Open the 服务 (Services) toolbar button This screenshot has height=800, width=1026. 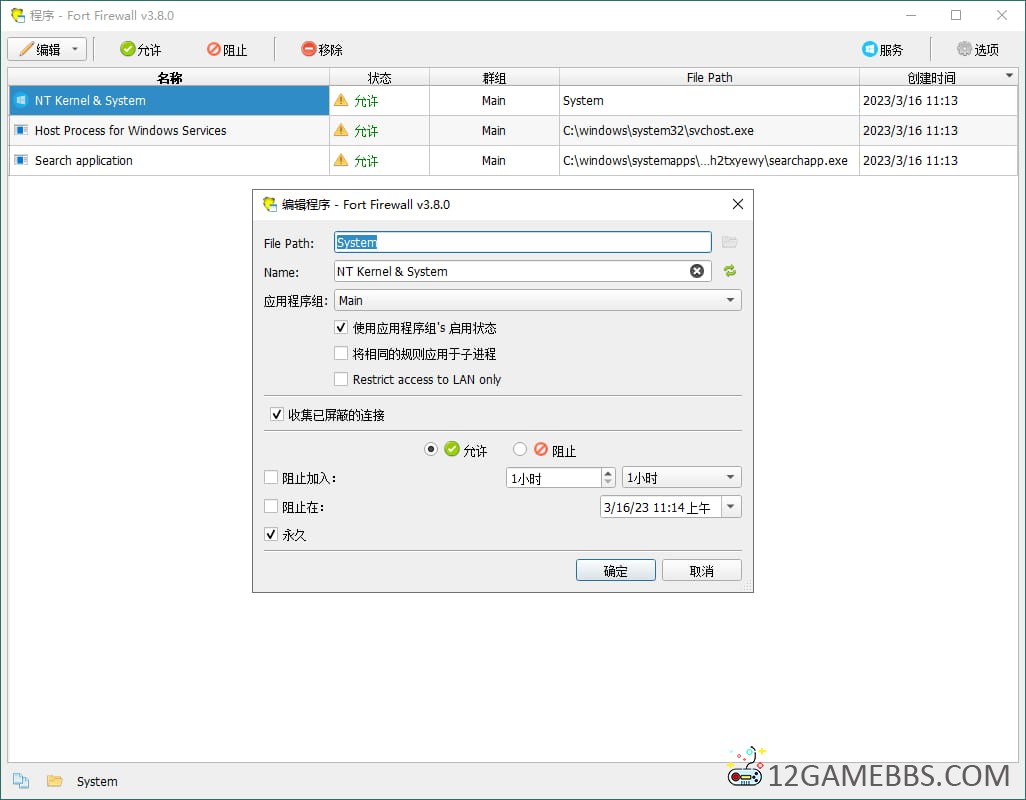[x=883, y=50]
